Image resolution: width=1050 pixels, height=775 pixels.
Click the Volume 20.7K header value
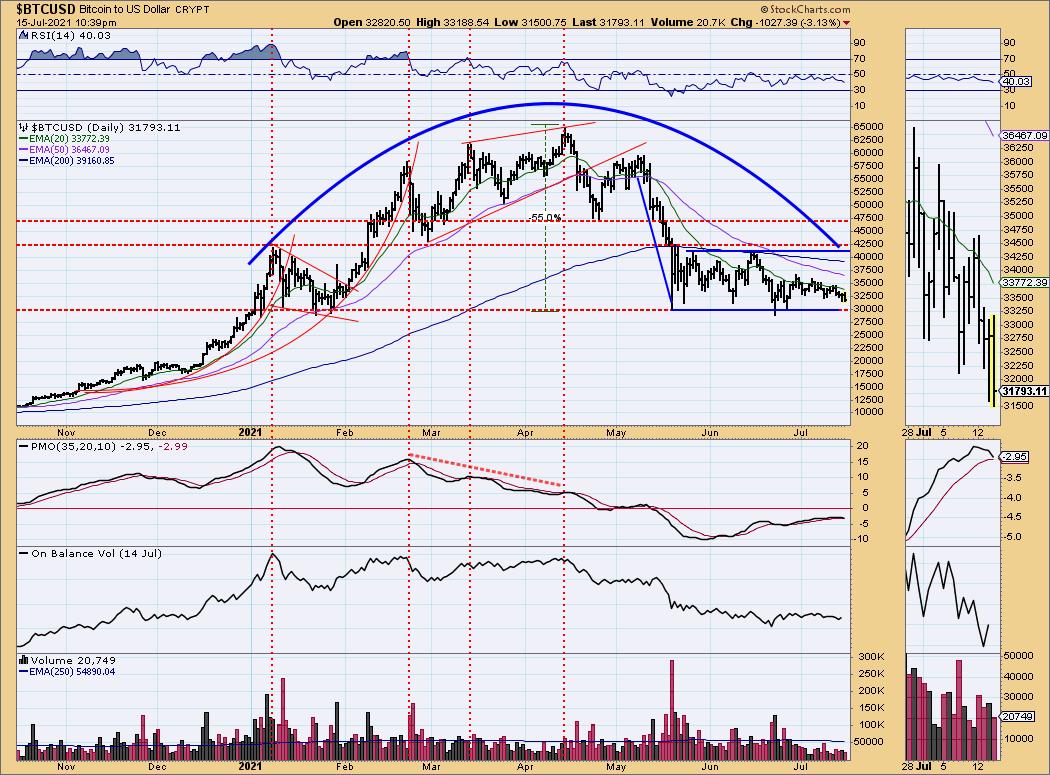[687, 23]
